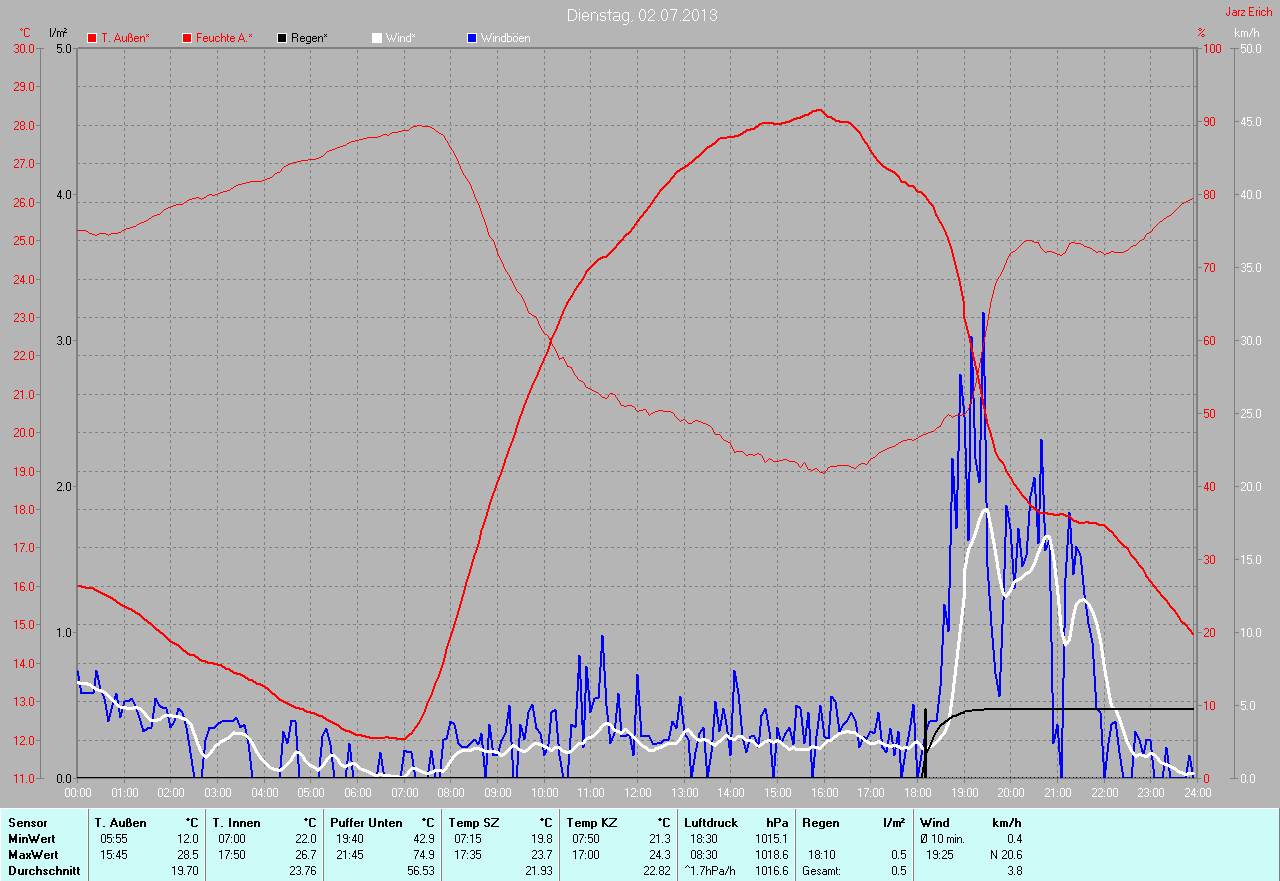
Task: Click the Regen Gesamt label in table
Action: [822, 871]
